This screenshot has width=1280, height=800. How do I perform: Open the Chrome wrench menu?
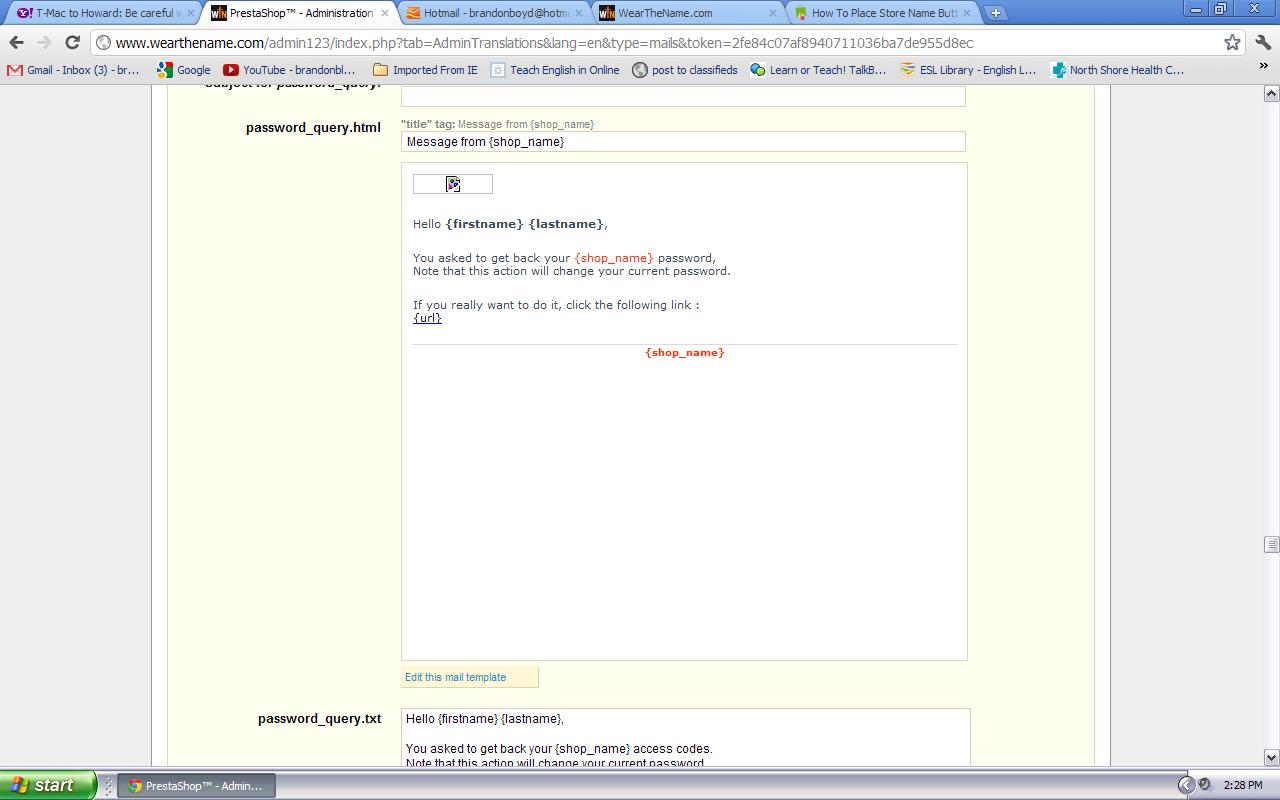[x=1263, y=42]
